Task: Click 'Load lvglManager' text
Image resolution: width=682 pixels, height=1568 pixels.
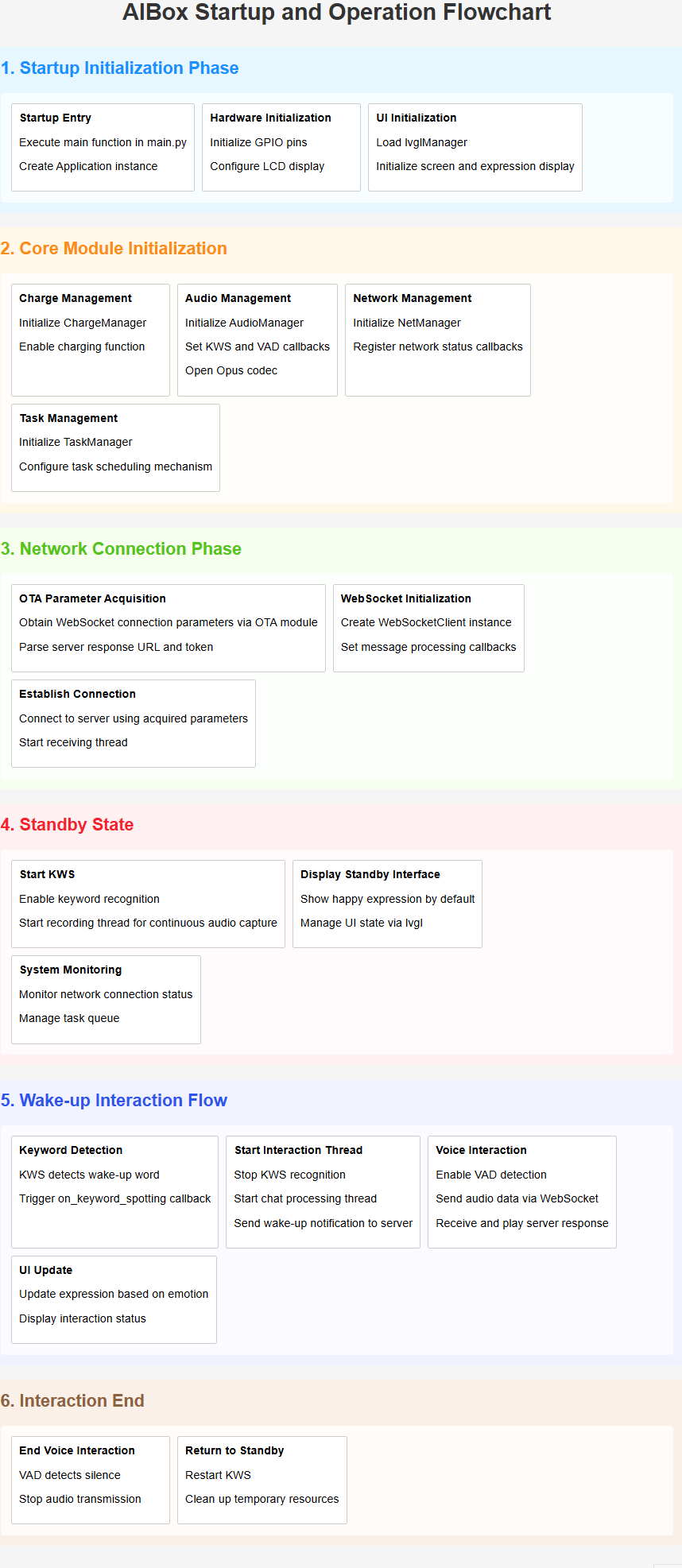Action: [x=421, y=142]
